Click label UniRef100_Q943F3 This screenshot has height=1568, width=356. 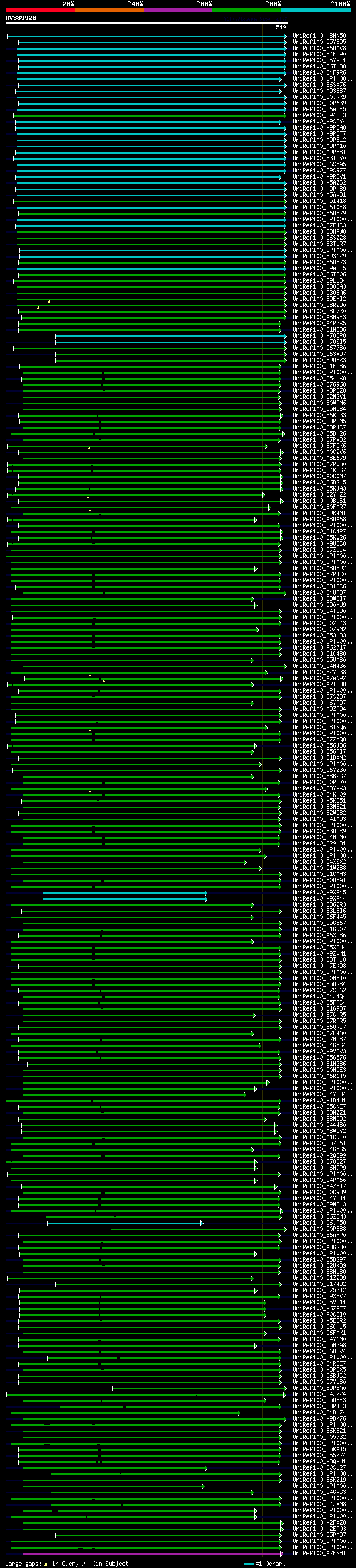[319, 116]
